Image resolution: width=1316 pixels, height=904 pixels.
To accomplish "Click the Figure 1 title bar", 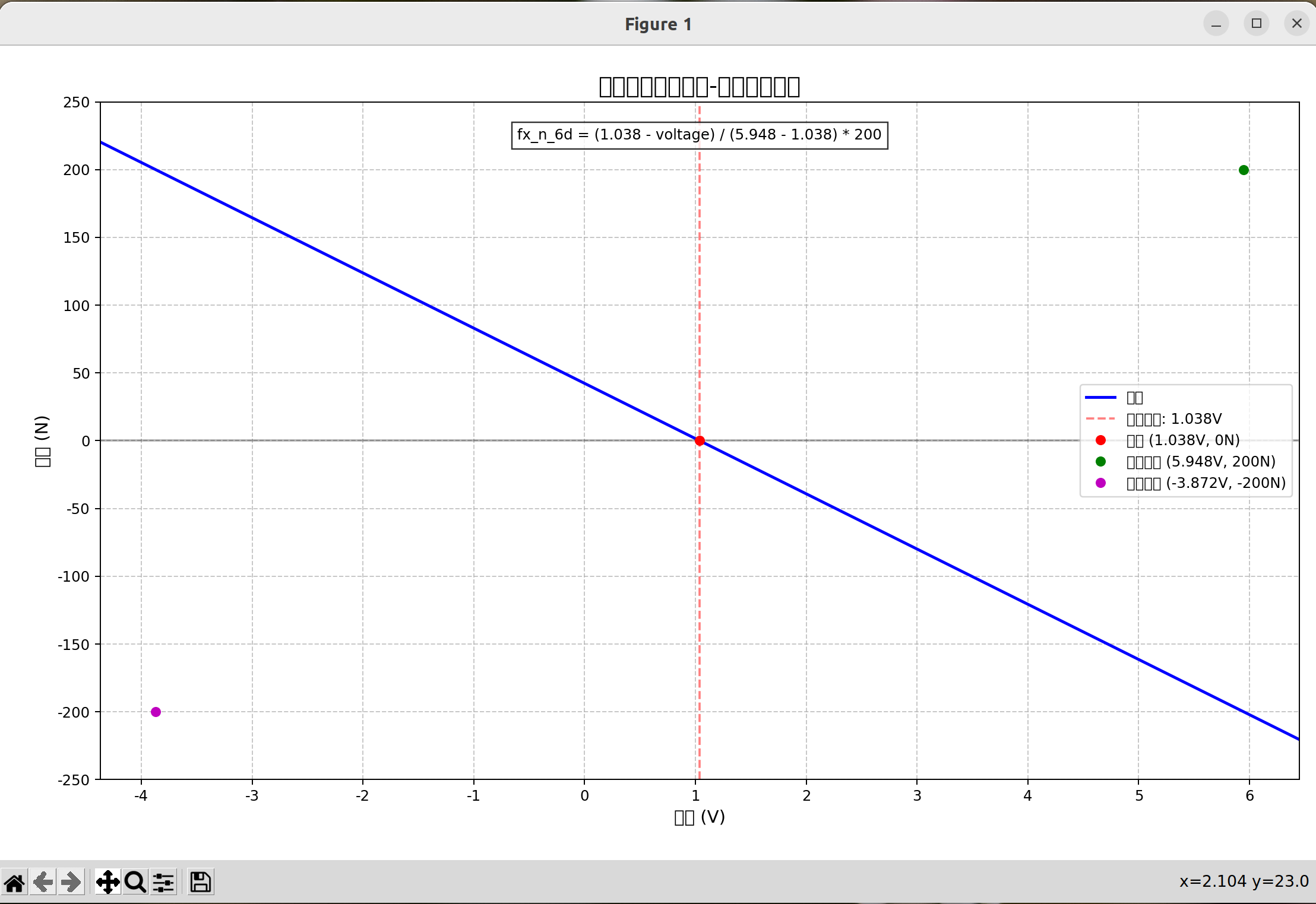I will click(658, 24).
